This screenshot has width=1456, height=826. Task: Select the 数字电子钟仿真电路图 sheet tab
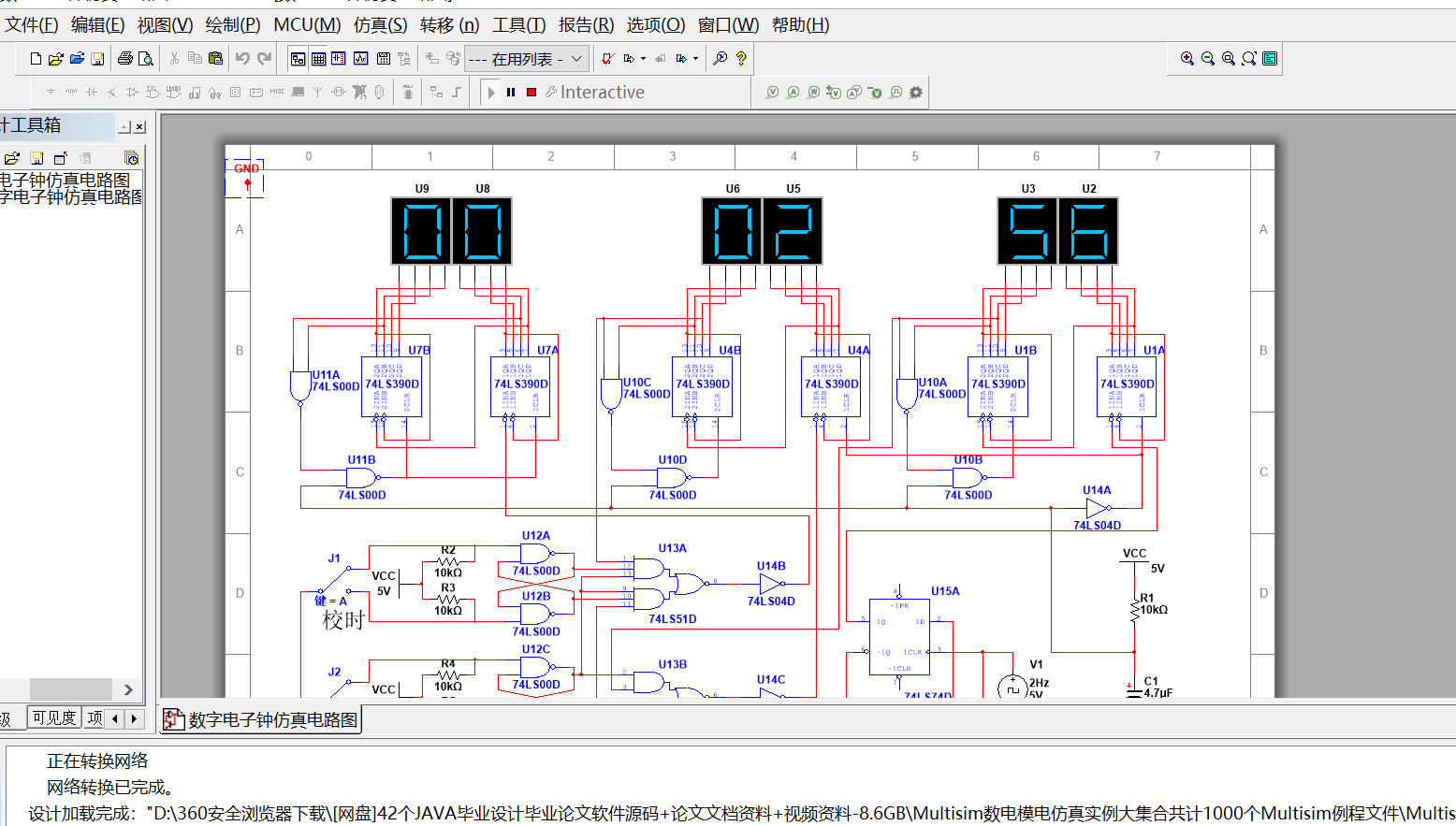261,719
